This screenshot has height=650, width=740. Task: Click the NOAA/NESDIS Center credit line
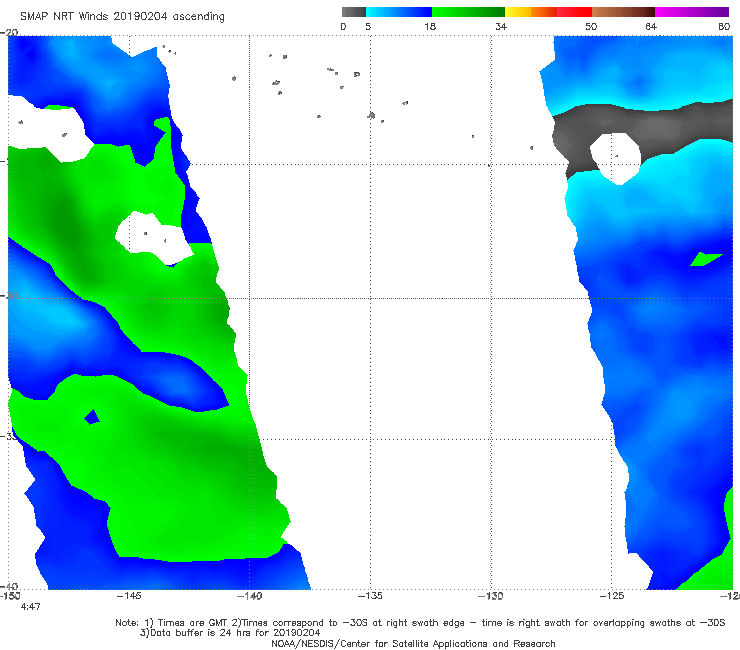(413, 643)
